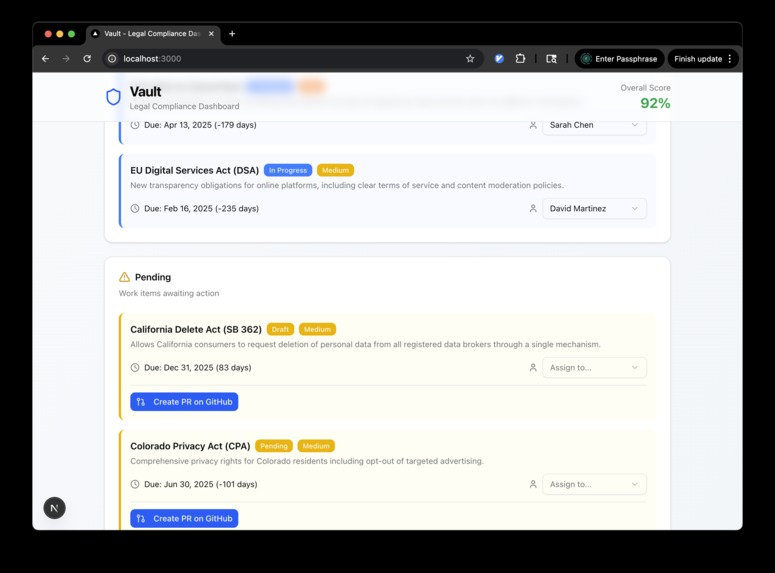Create PR on GitHub for California Delete Act

tap(184, 402)
